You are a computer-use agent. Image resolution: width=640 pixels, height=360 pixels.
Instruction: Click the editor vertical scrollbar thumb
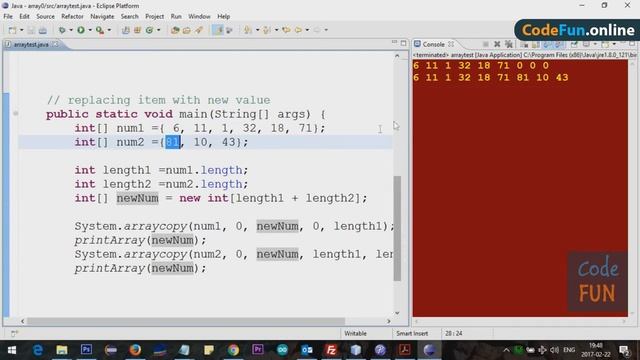397,229
